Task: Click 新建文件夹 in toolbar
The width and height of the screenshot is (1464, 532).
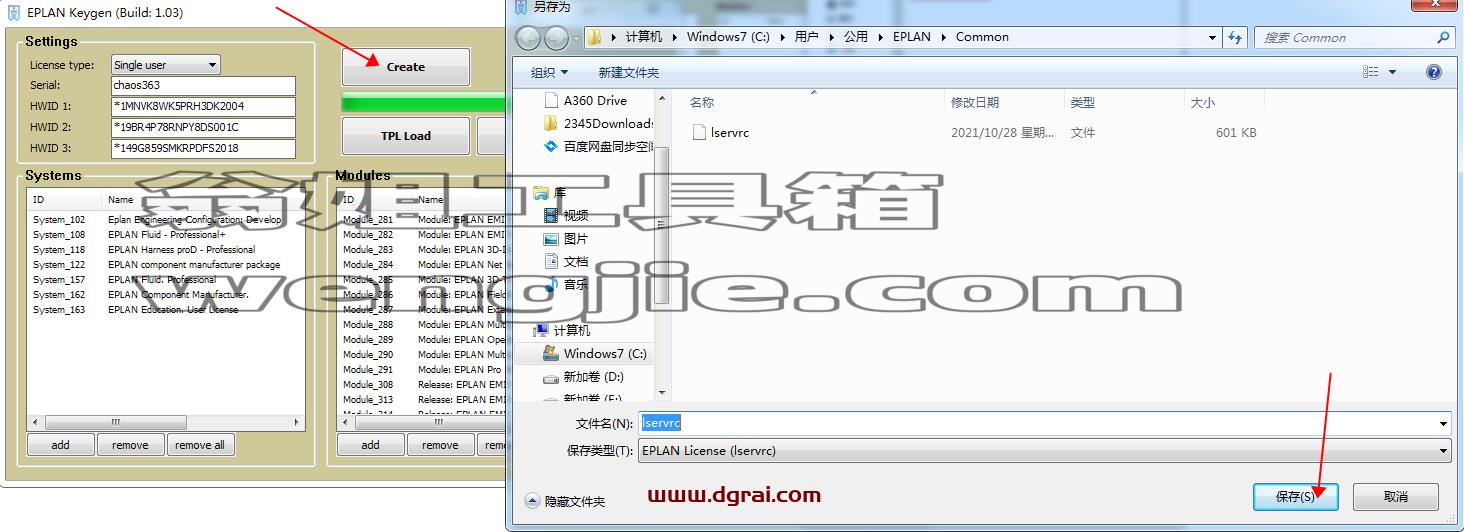Action: pyautogui.click(x=628, y=72)
